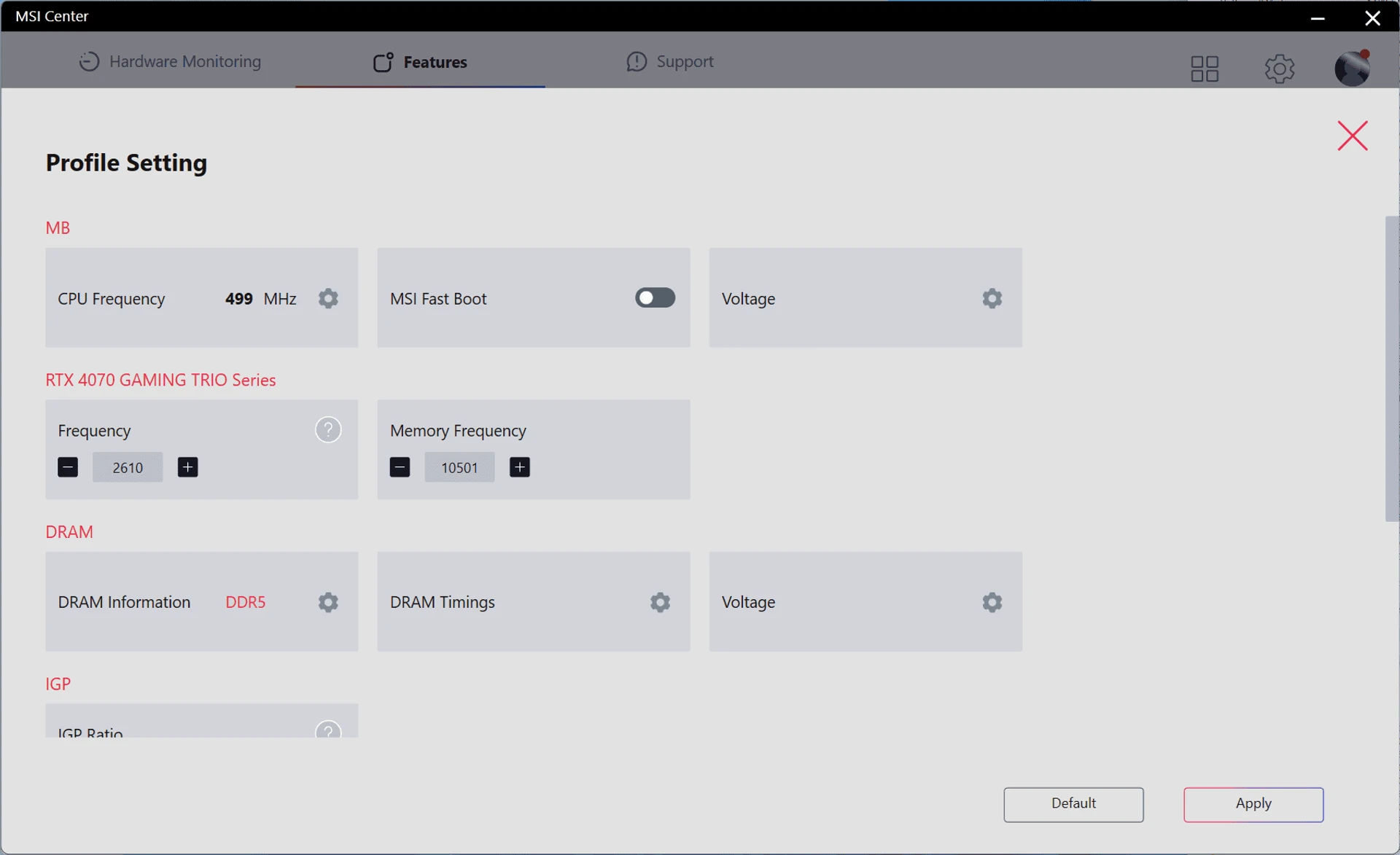The image size is (1400, 855).
Task: Click the Profile Setting title
Action: (x=126, y=162)
